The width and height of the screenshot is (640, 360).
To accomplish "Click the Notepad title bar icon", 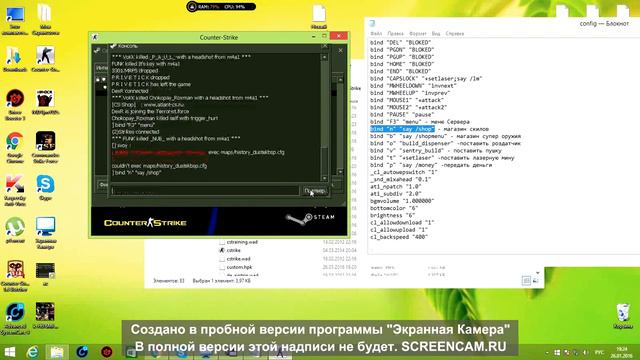I will 372,24.
